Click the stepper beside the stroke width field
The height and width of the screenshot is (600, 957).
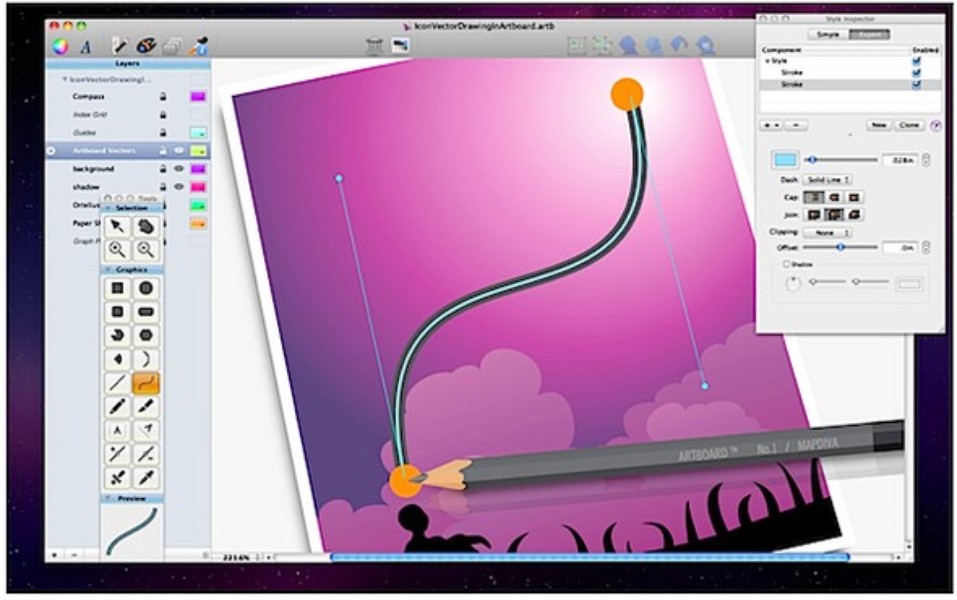coord(926,160)
